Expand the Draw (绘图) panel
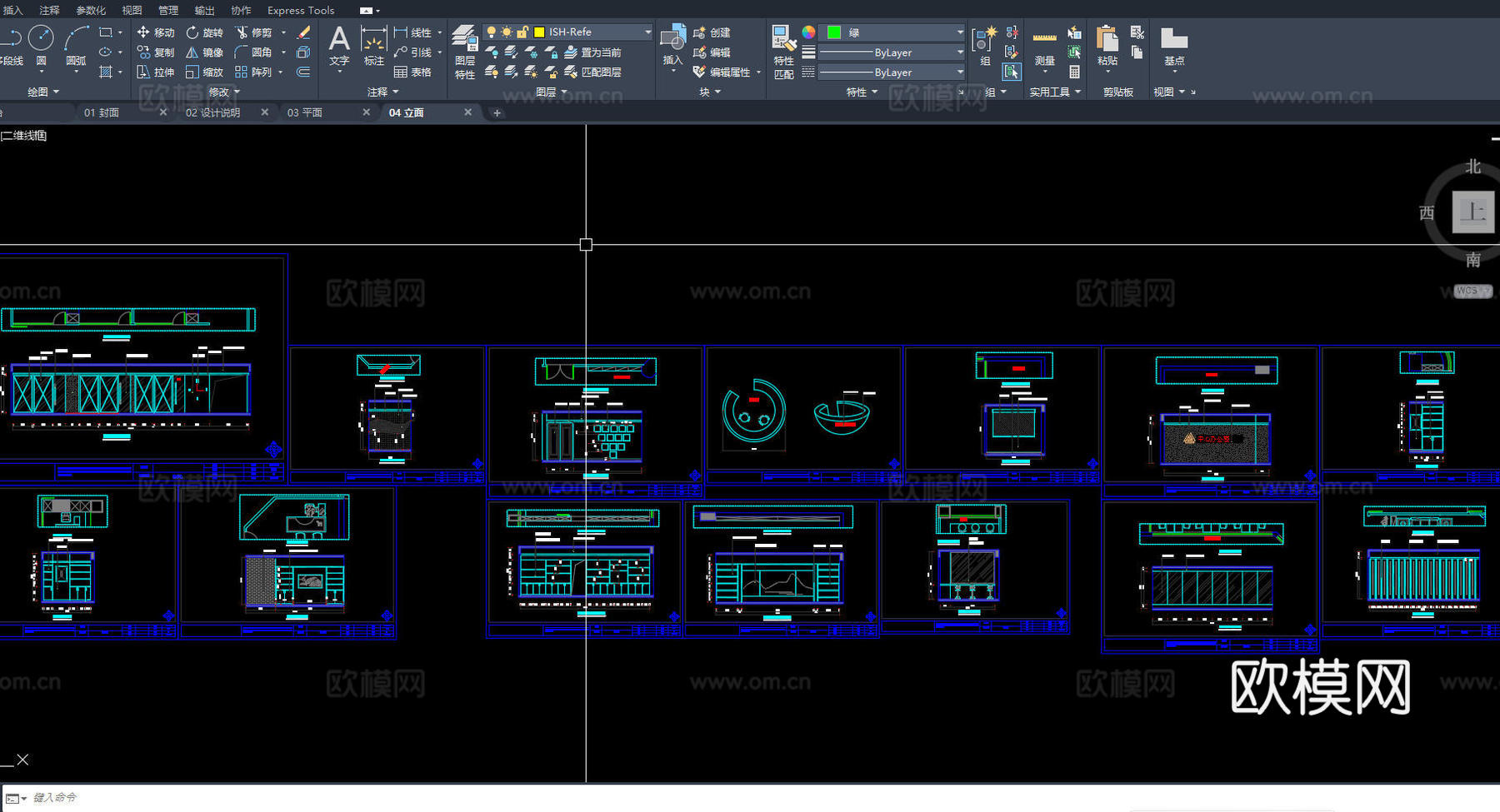The width and height of the screenshot is (1500, 812). (43, 92)
